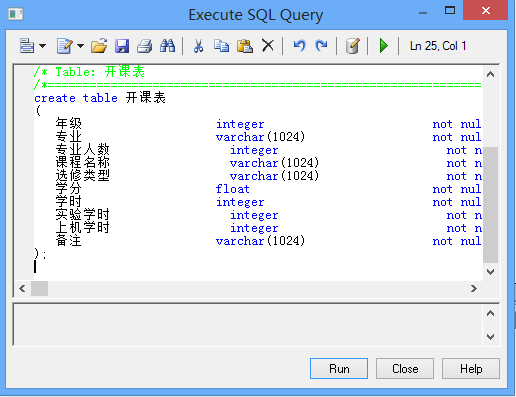Screen dimensions: 516x397
Task: Click the column name 上机学时
Action: tap(82, 228)
